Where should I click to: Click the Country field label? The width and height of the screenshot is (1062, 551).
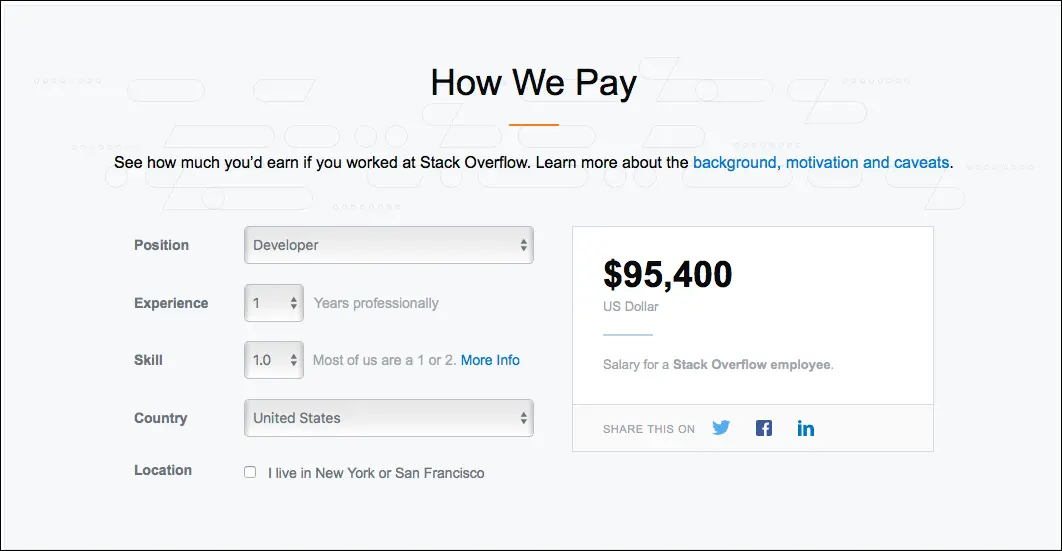(x=160, y=418)
